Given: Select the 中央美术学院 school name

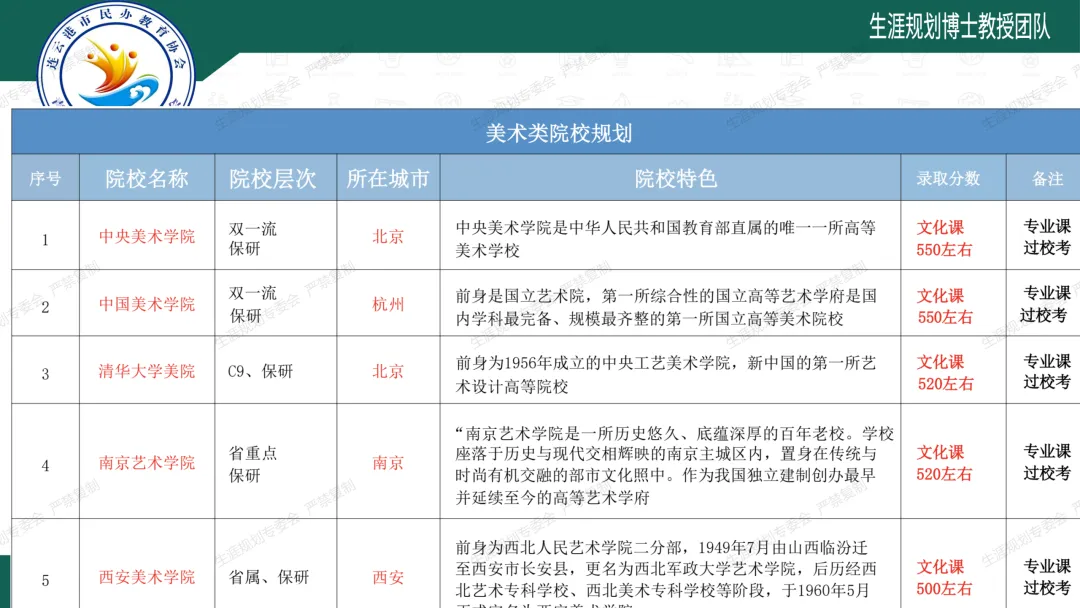Looking at the screenshot, I should click(147, 236).
